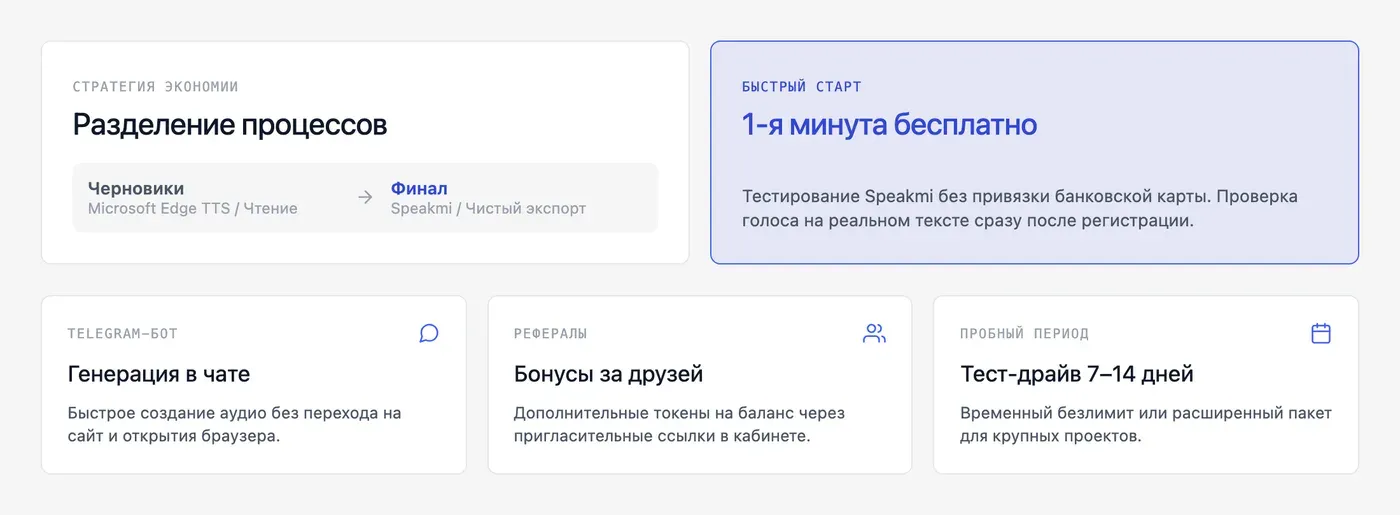Open the 'Тест-драйв 7–14 дней' card title

click(1077, 375)
